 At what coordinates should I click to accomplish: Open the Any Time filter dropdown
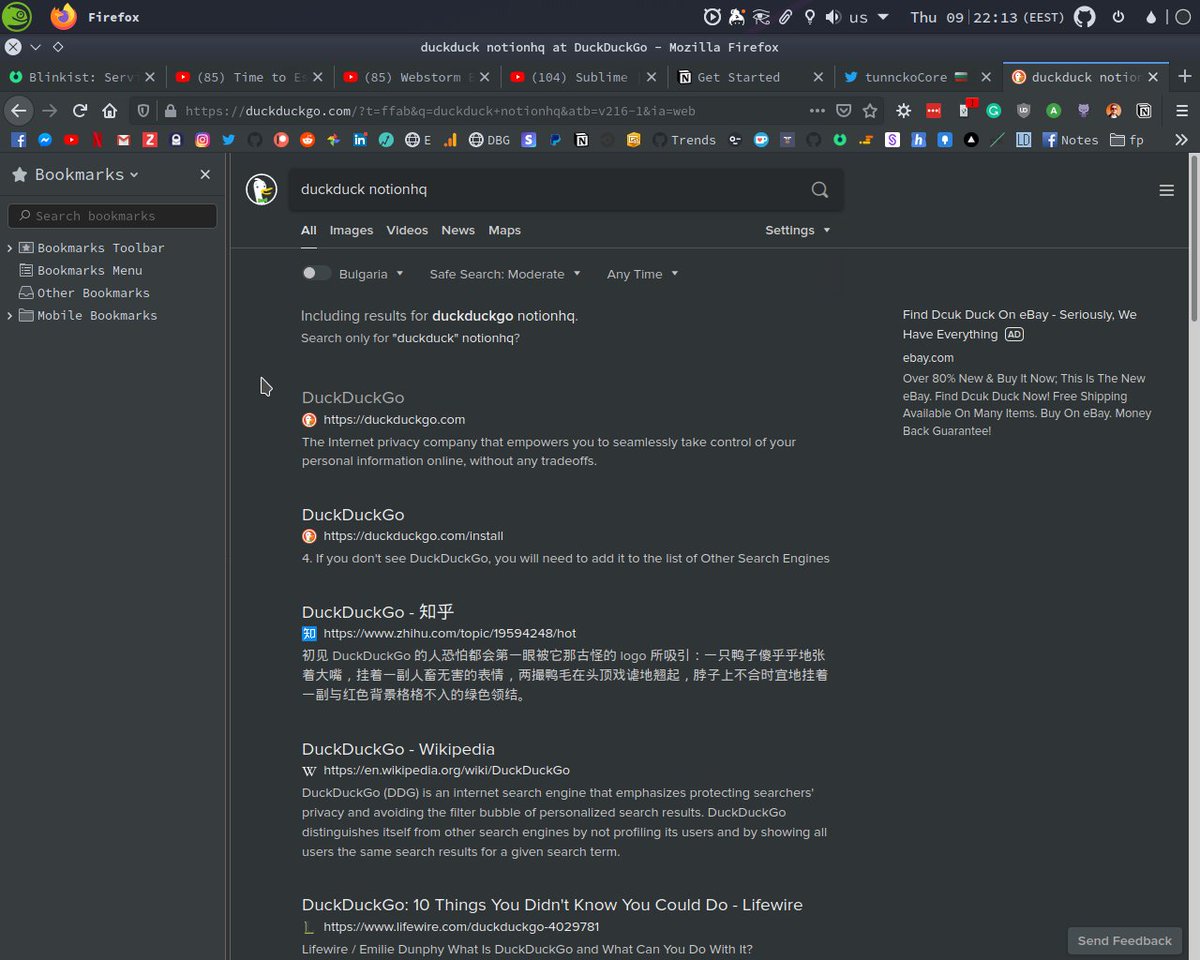[642, 274]
